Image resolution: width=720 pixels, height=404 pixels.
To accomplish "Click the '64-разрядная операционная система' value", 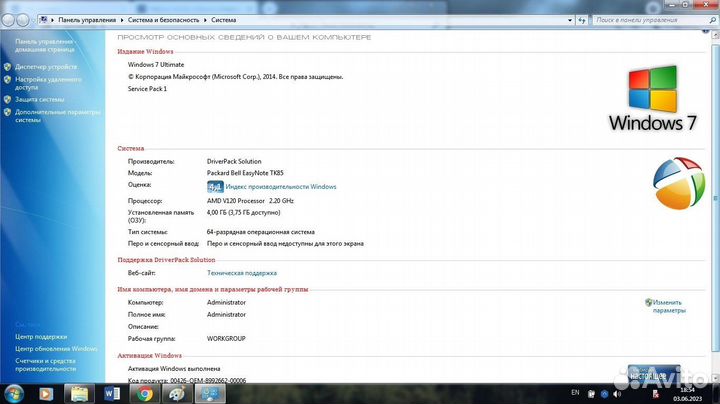I will (x=261, y=232).
